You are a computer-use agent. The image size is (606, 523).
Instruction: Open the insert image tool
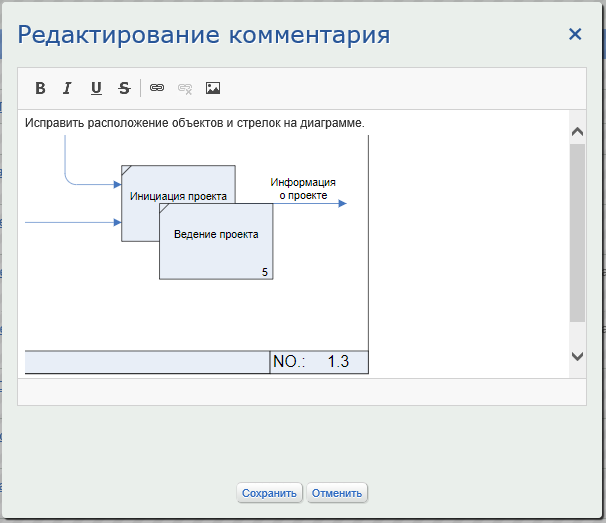tap(212, 88)
